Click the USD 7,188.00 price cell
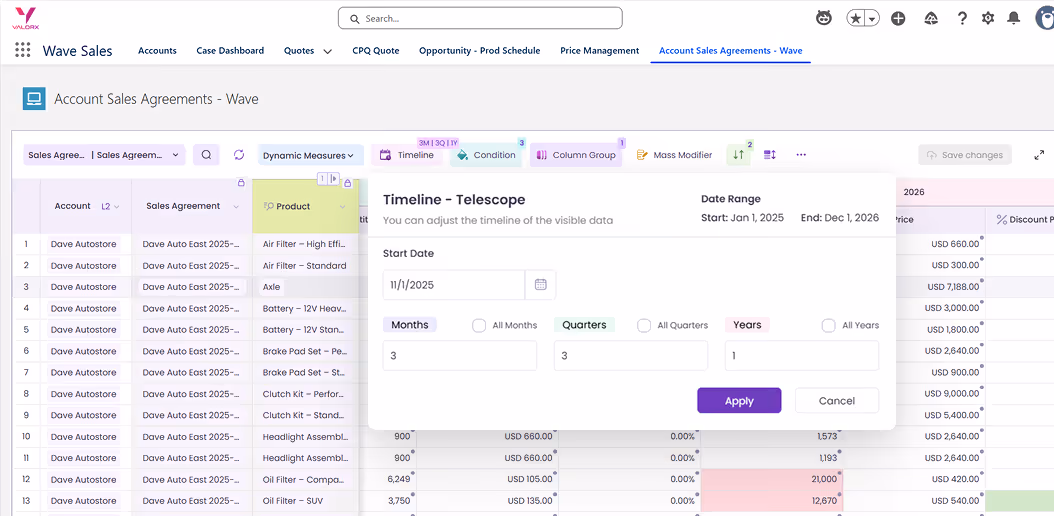The height and width of the screenshot is (516, 1054). point(938,287)
